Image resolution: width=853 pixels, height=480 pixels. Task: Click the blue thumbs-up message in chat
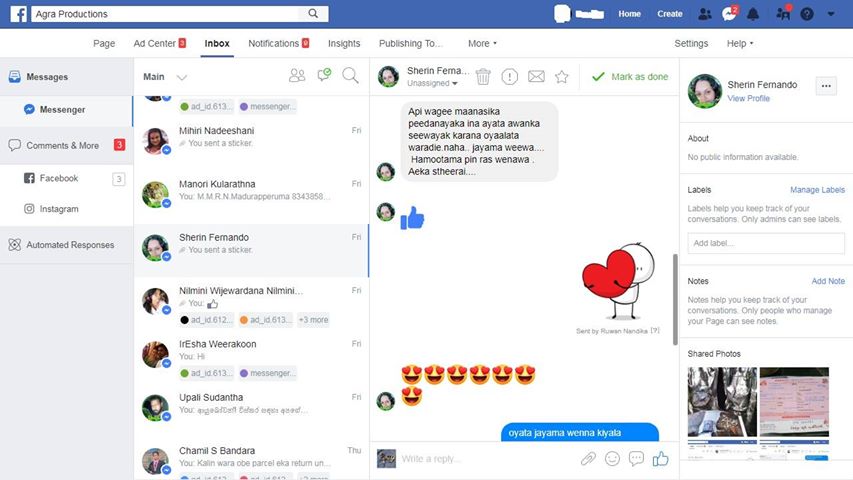(412, 218)
